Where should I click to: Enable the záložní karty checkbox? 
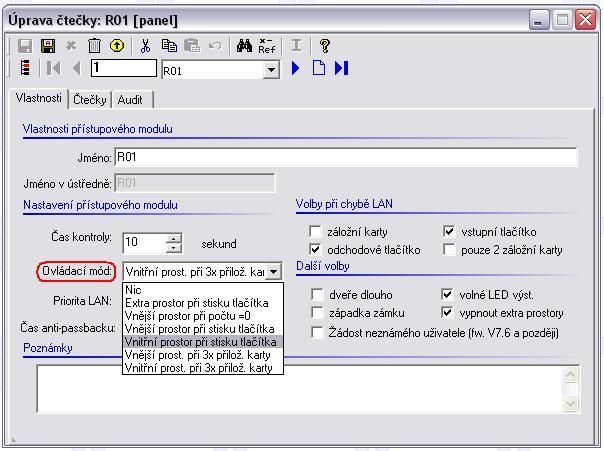[316, 231]
